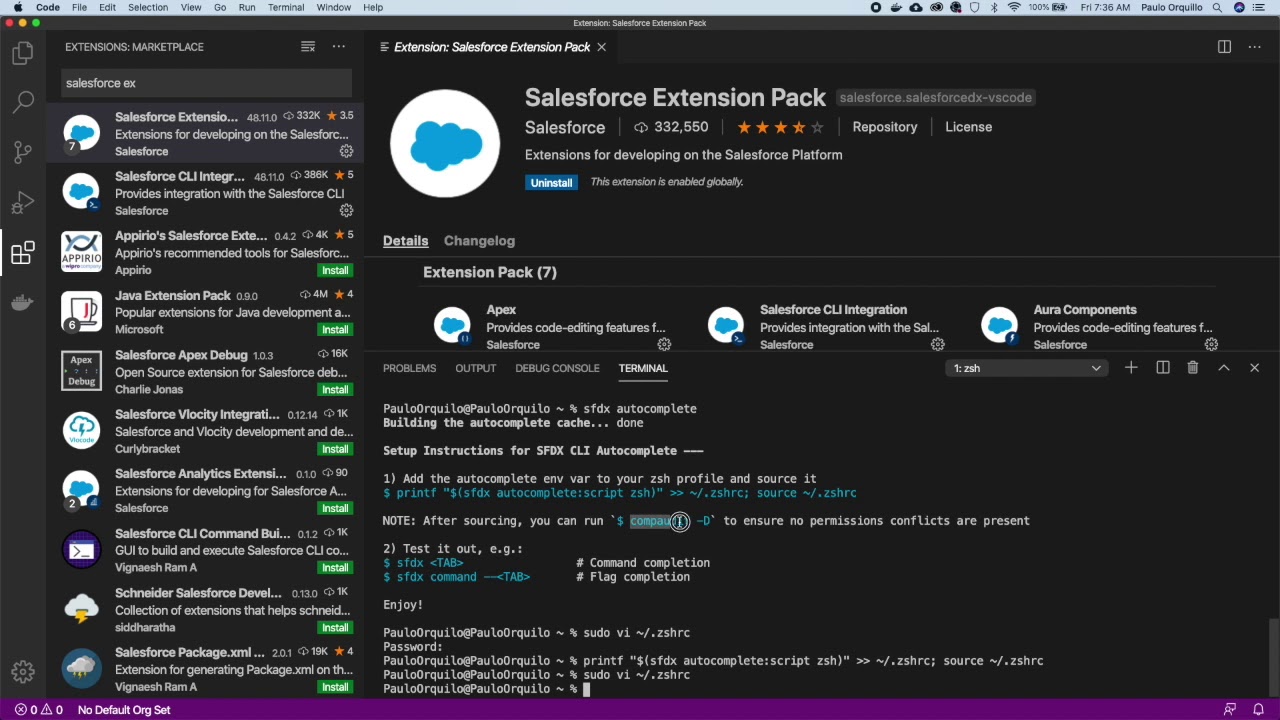Create a new terminal
The height and width of the screenshot is (720, 1280).
(x=1131, y=368)
